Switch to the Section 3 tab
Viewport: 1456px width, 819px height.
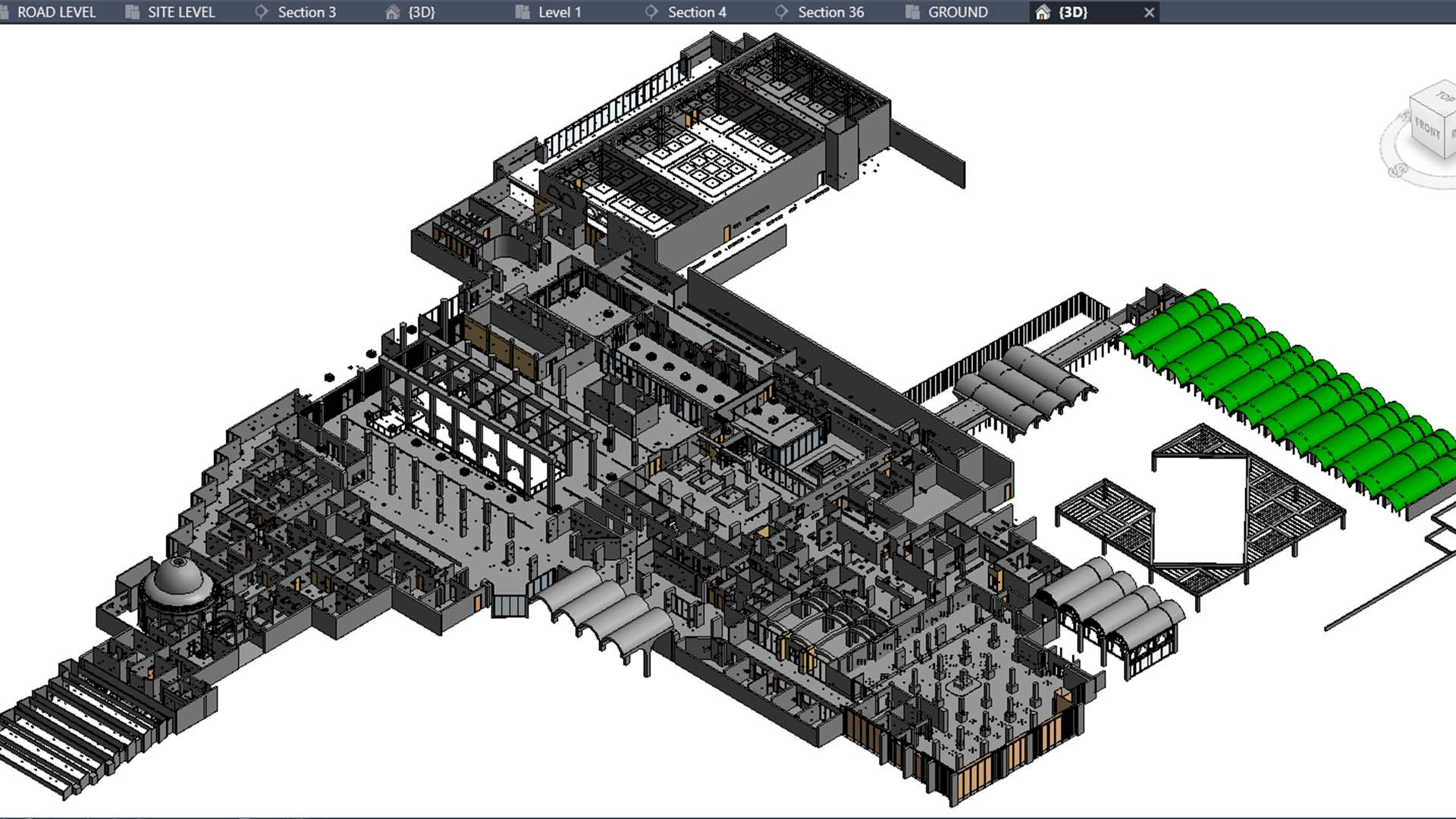click(306, 12)
